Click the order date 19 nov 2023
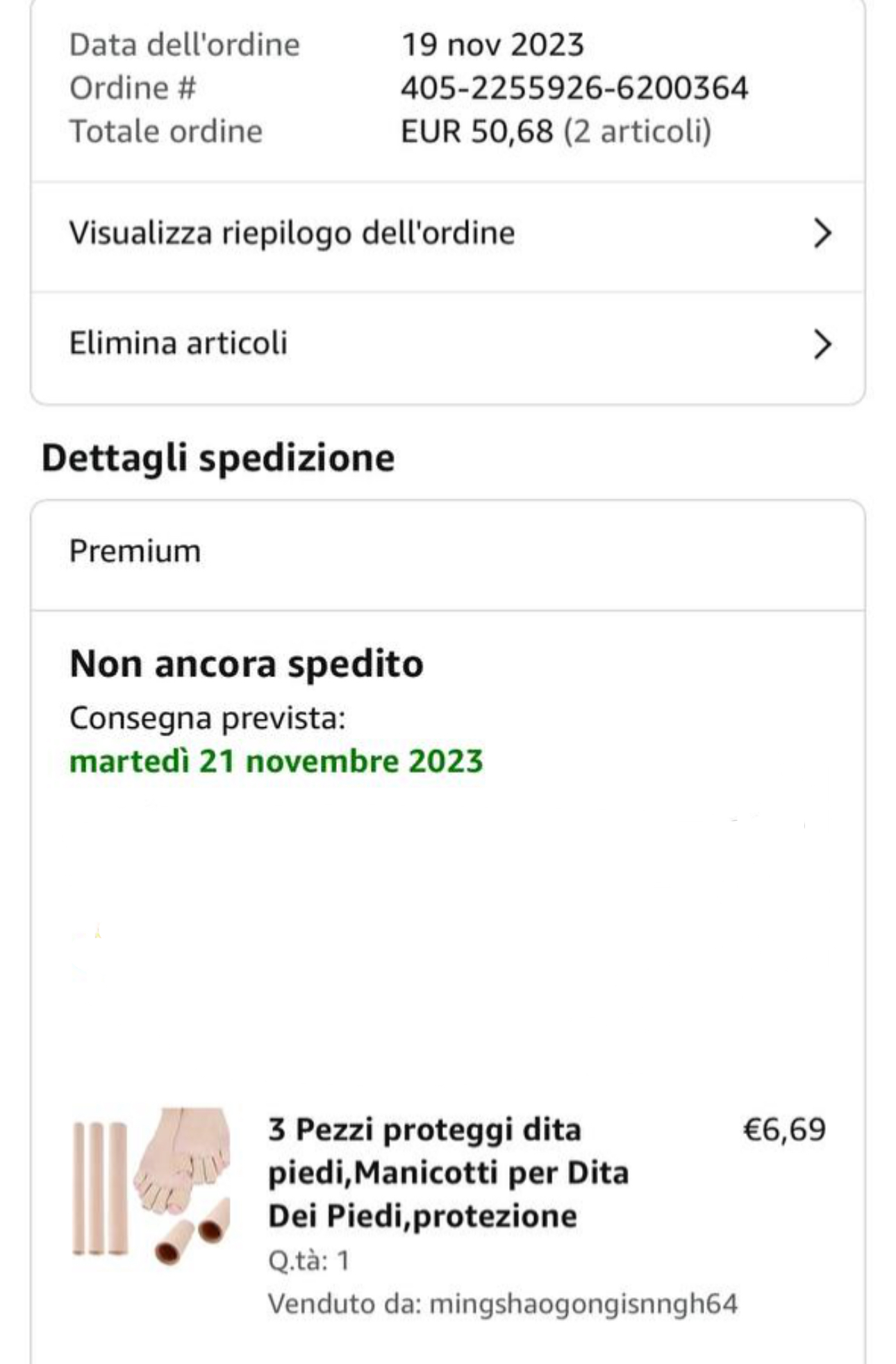Screen dimensions: 896x1364 (492, 45)
